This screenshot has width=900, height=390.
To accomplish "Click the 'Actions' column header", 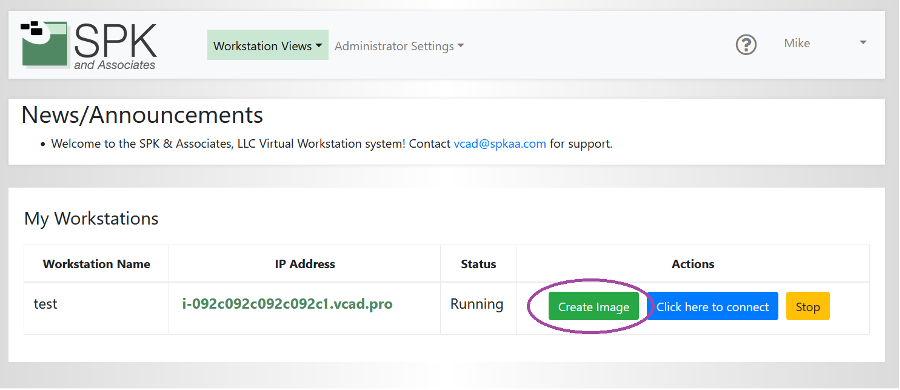I will point(693,264).
